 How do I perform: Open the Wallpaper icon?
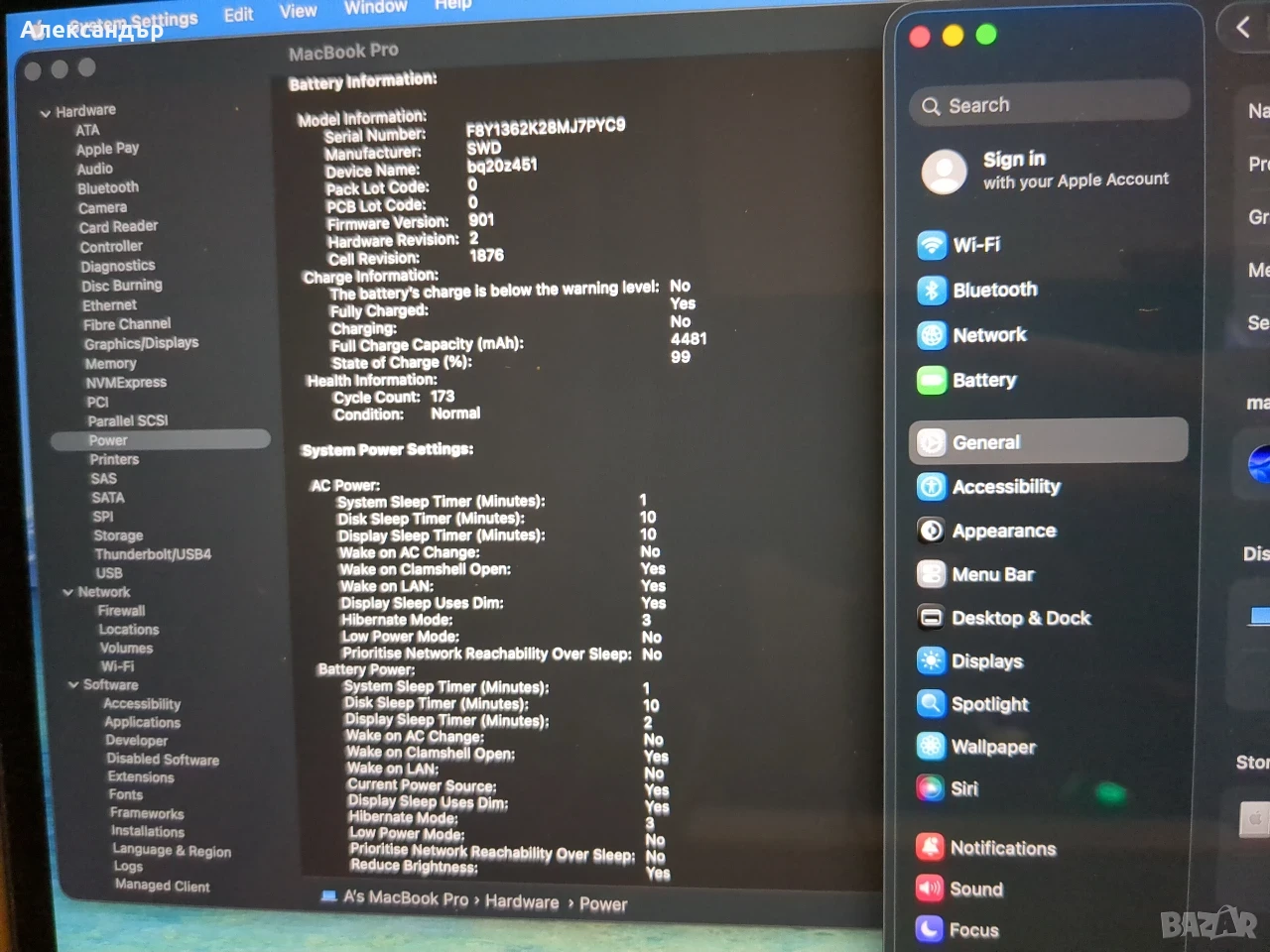coord(931,747)
